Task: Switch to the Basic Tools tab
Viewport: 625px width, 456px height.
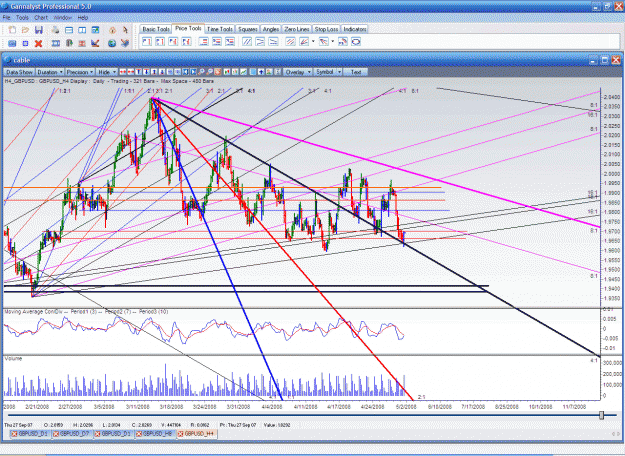Action: tap(156, 29)
